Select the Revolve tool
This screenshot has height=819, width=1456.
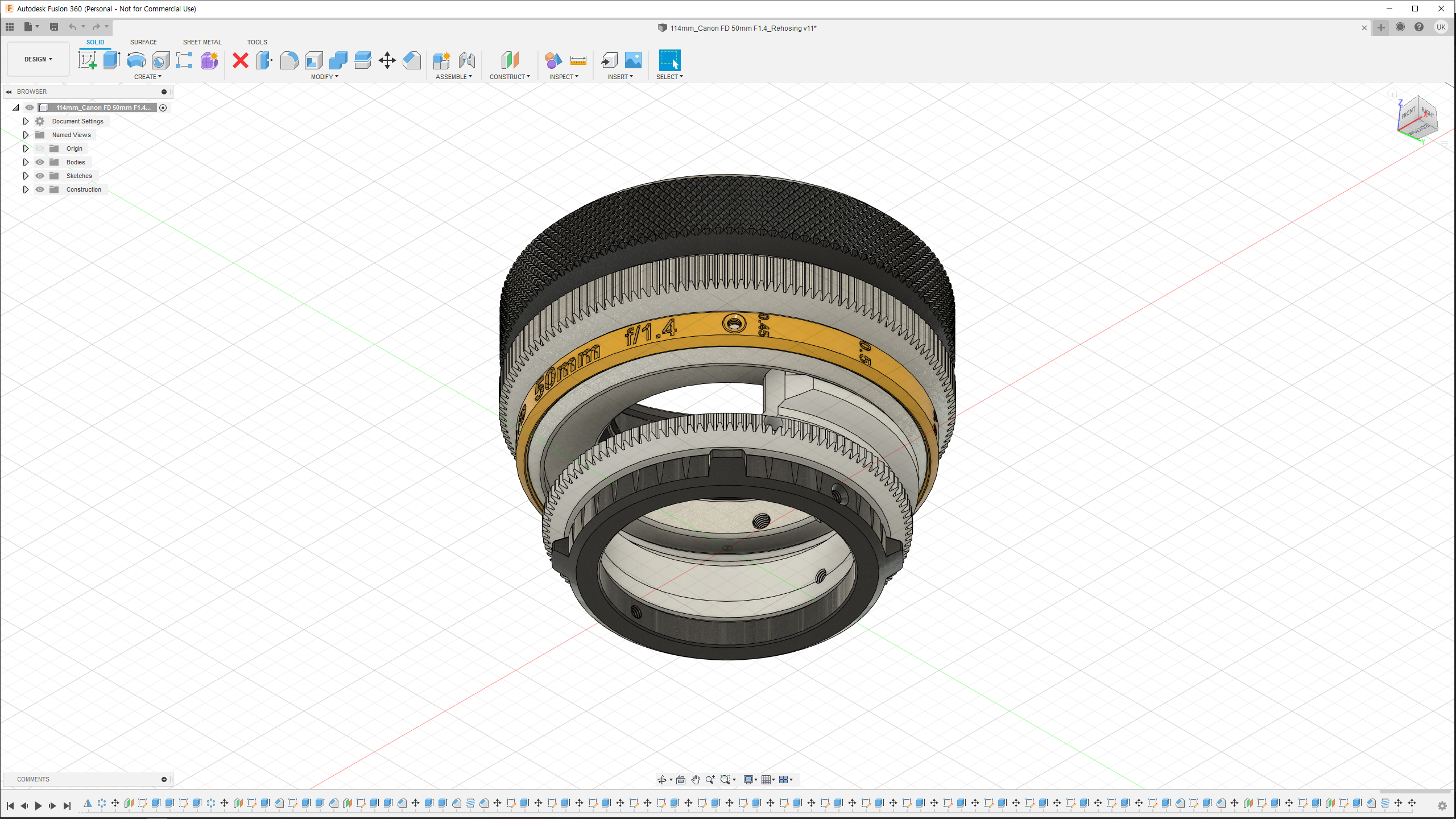pyautogui.click(x=136, y=60)
